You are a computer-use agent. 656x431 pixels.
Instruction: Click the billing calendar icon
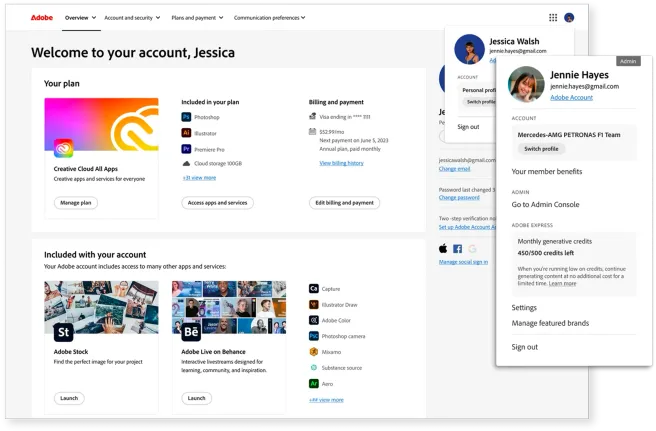(313, 131)
